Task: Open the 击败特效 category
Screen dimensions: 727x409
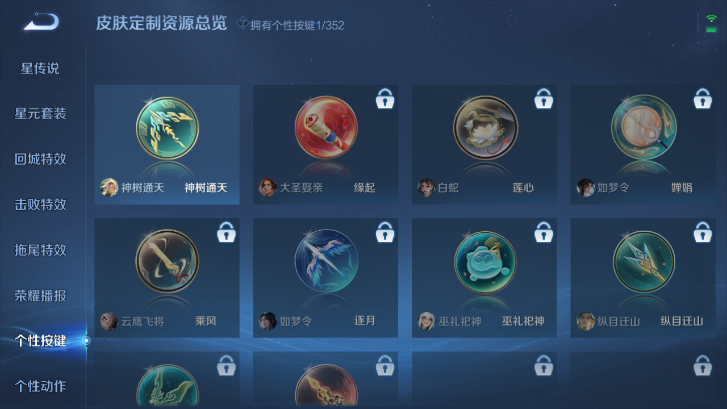Action: pyautogui.click(x=40, y=204)
